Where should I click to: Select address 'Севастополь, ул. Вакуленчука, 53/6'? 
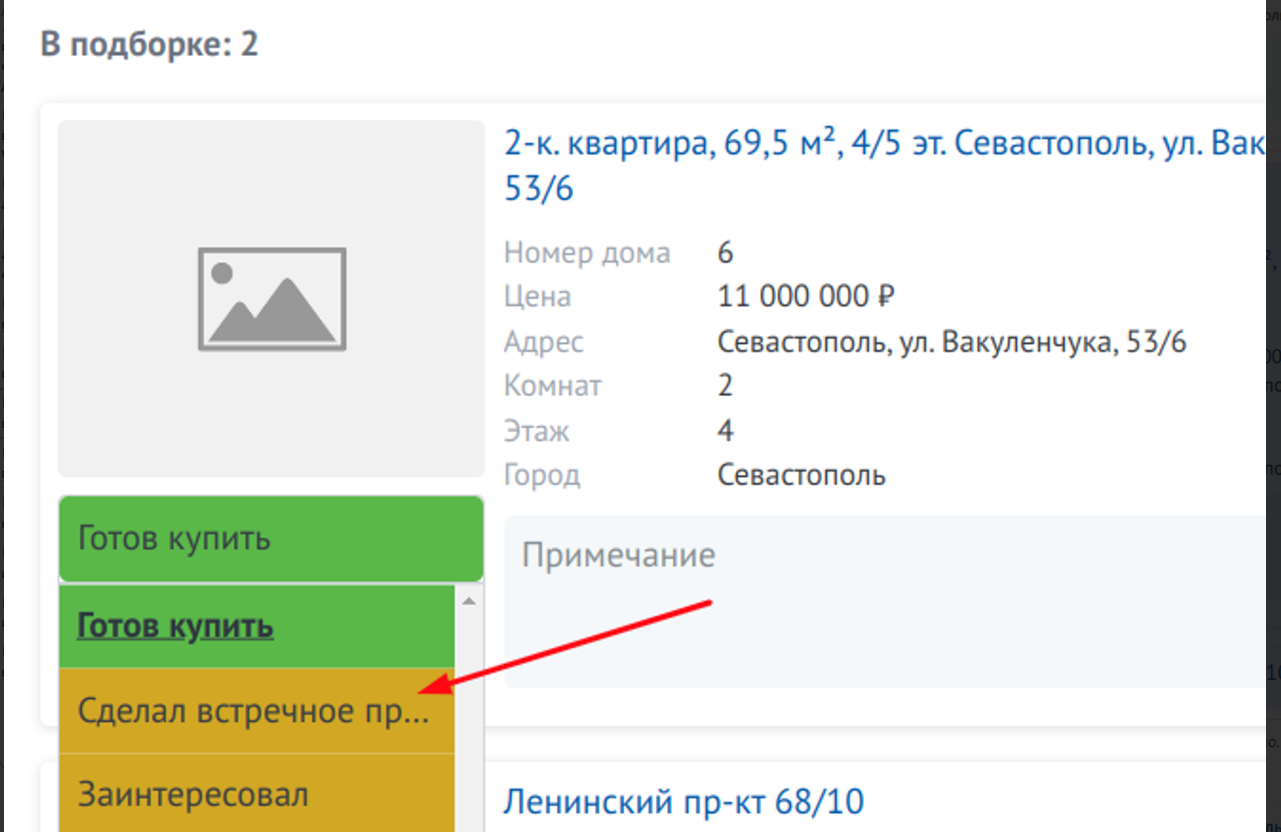coord(952,342)
